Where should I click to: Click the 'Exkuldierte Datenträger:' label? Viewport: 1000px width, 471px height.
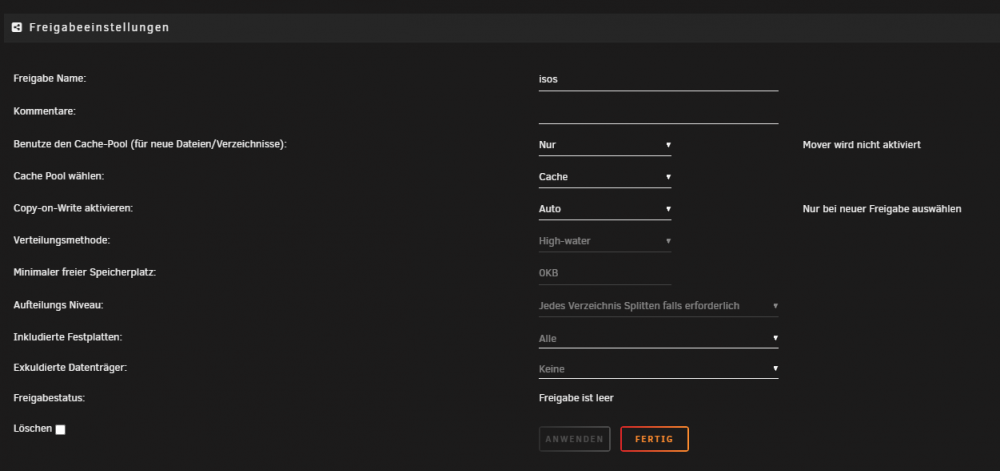click(x=71, y=368)
